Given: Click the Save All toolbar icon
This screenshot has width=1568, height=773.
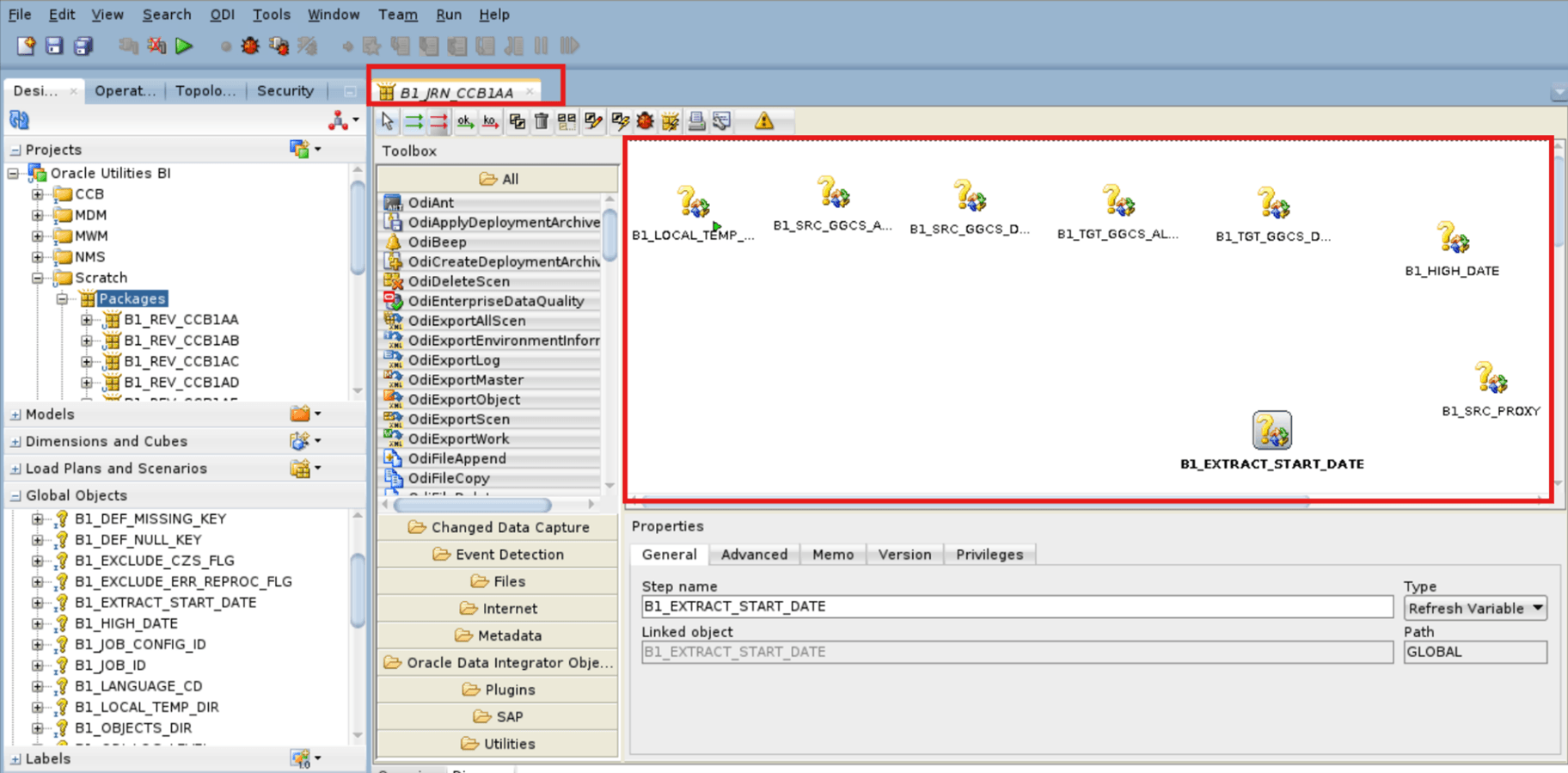Looking at the screenshot, I should click(x=83, y=46).
